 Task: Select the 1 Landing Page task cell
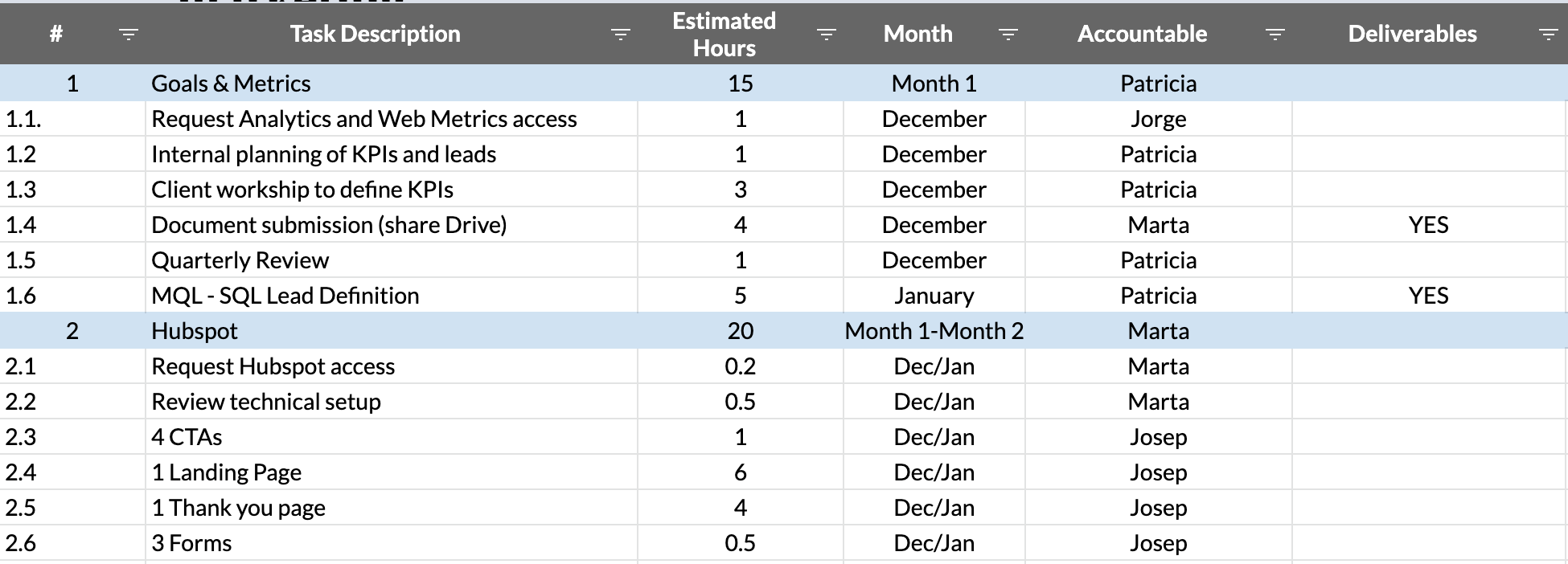coord(226,472)
